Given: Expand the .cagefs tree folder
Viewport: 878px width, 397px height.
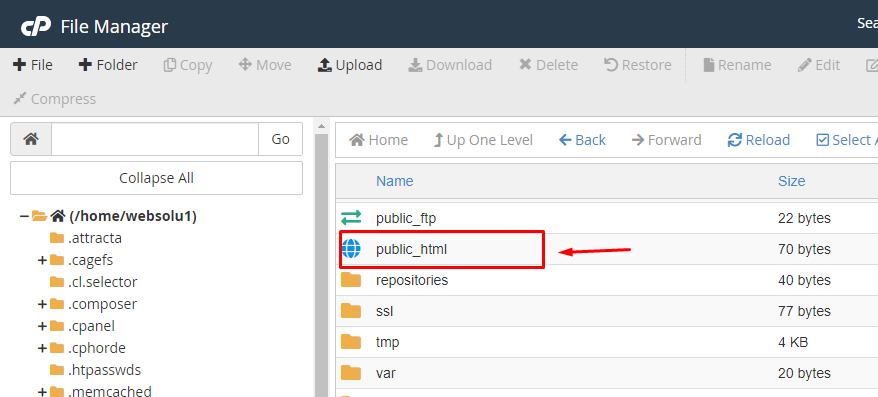Looking at the screenshot, I should click(42, 260).
